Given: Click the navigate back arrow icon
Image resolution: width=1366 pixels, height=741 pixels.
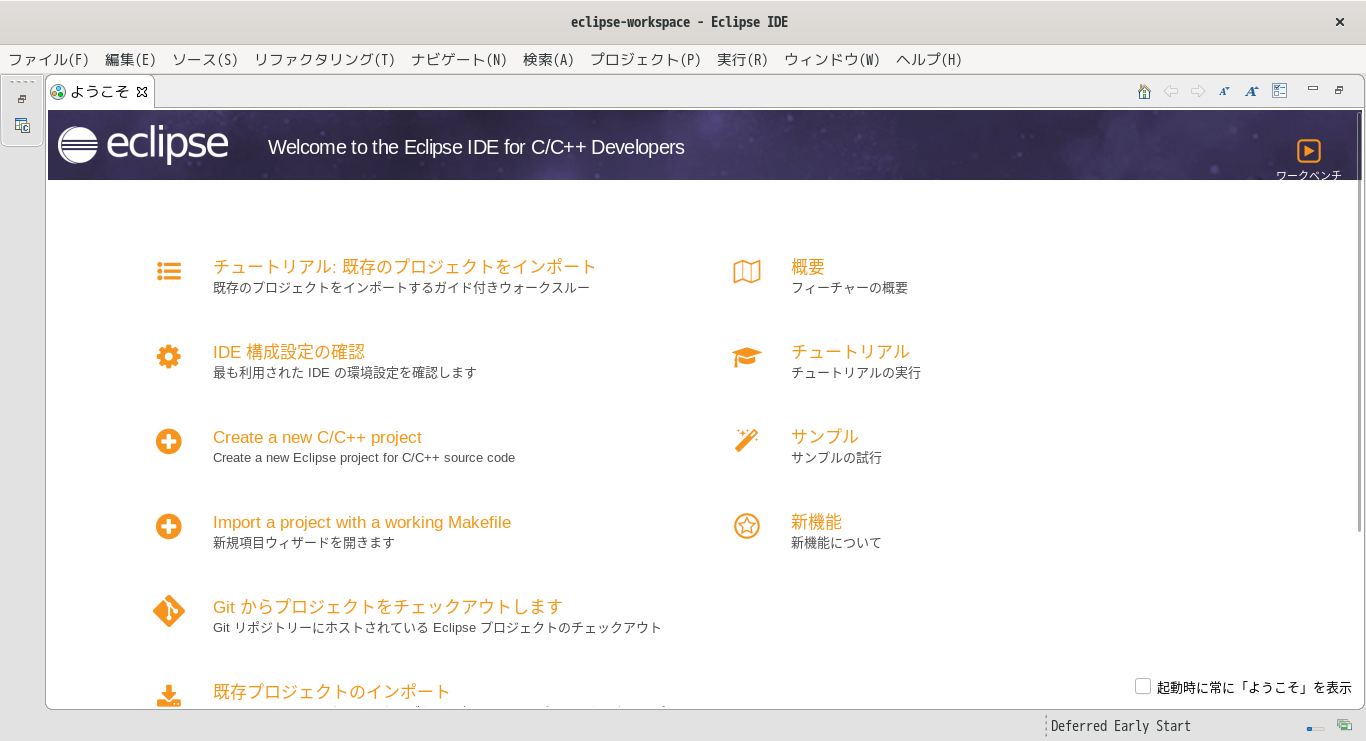Looking at the screenshot, I should point(1171,91).
